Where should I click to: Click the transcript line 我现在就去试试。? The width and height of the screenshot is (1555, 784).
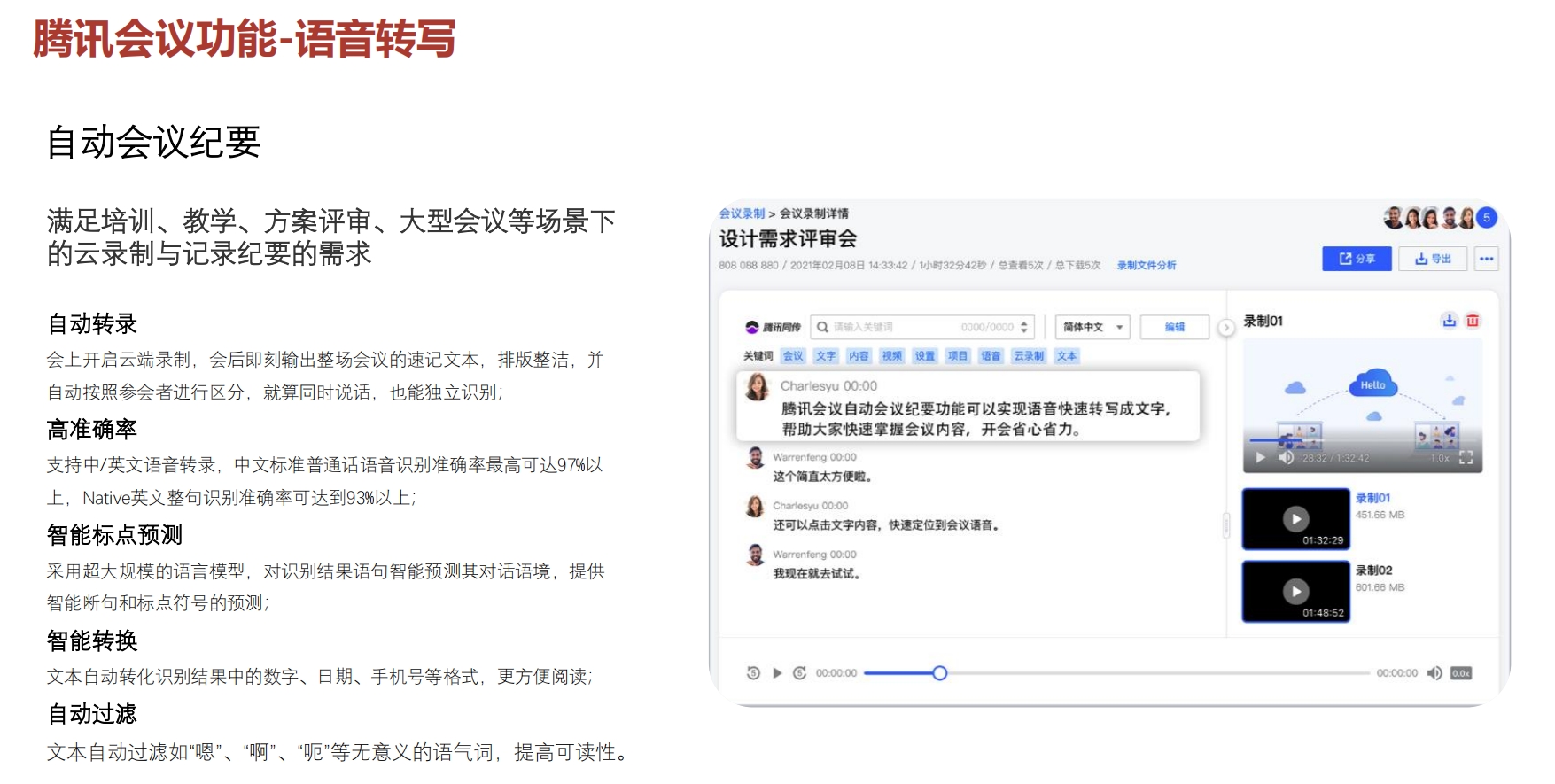(x=817, y=574)
